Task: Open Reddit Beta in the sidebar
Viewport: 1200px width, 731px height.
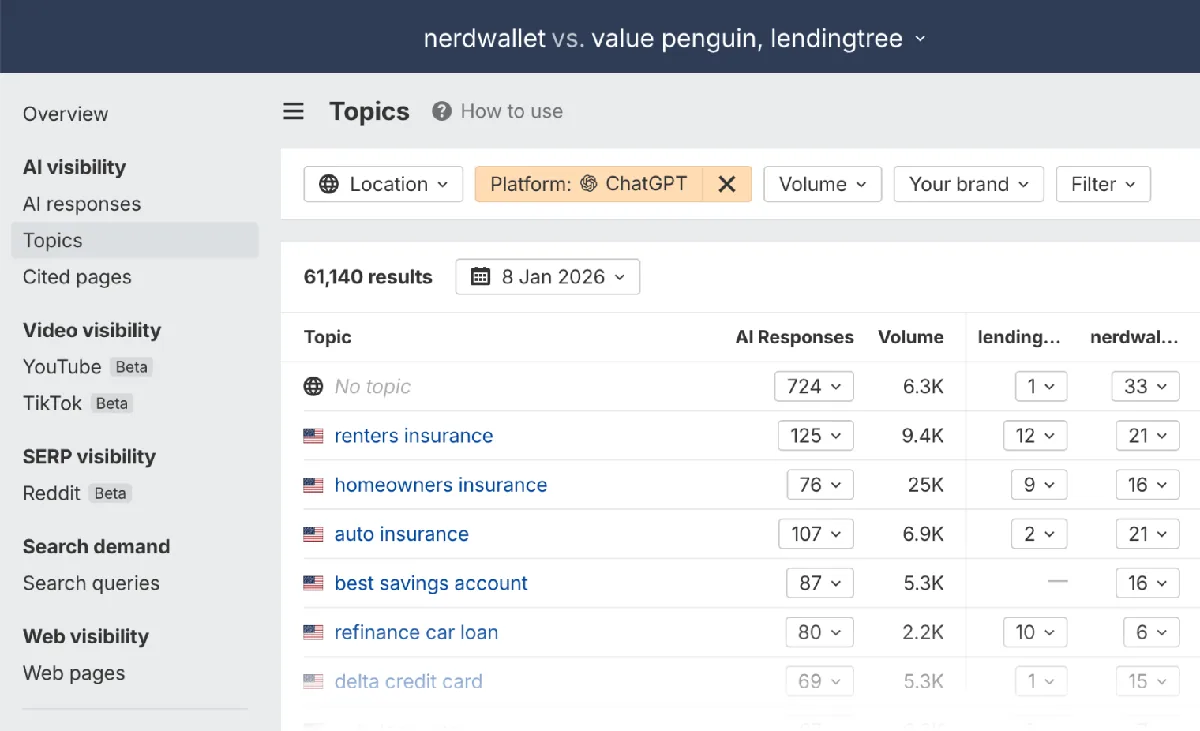Action: pyautogui.click(x=77, y=493)
